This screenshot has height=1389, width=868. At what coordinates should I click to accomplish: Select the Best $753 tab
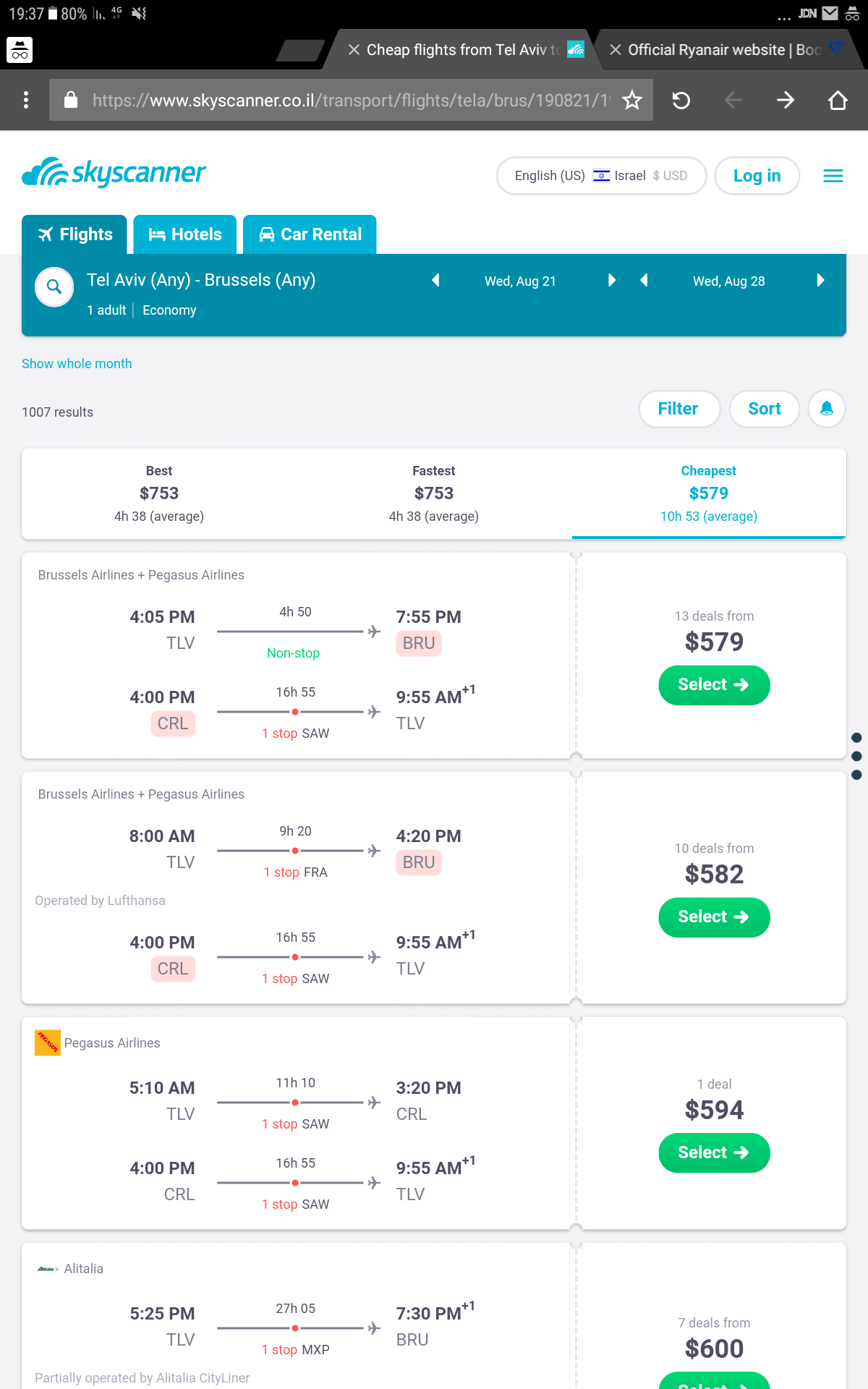159,493
